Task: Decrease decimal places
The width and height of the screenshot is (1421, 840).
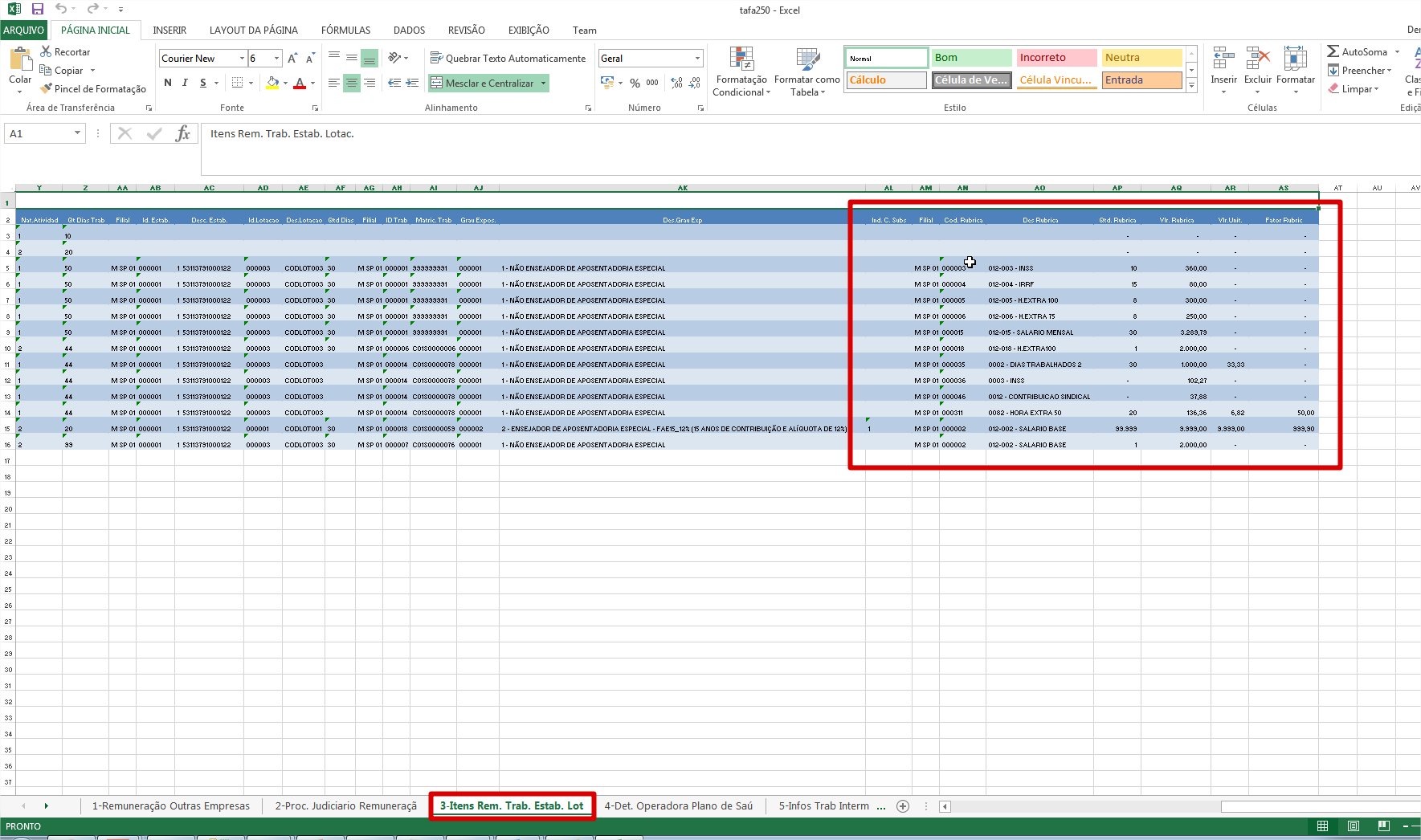Action: pos(695,83)
